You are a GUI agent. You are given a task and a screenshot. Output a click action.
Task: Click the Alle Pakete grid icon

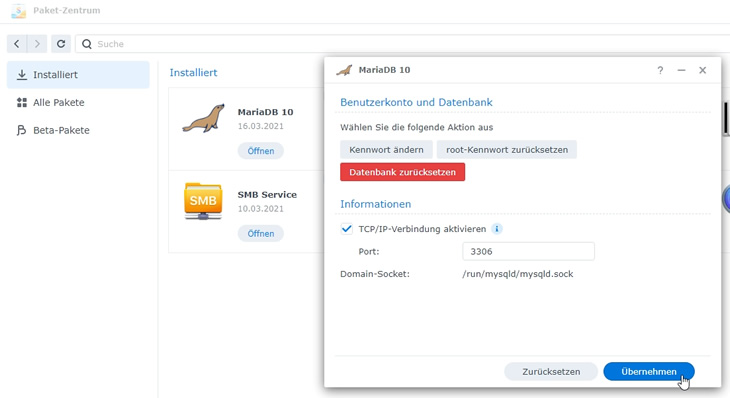21,102
